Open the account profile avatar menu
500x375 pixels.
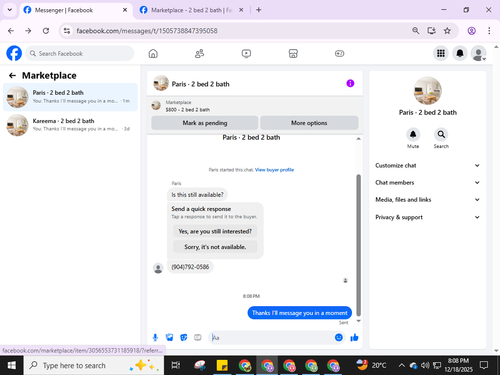click(x=479, y=53)
